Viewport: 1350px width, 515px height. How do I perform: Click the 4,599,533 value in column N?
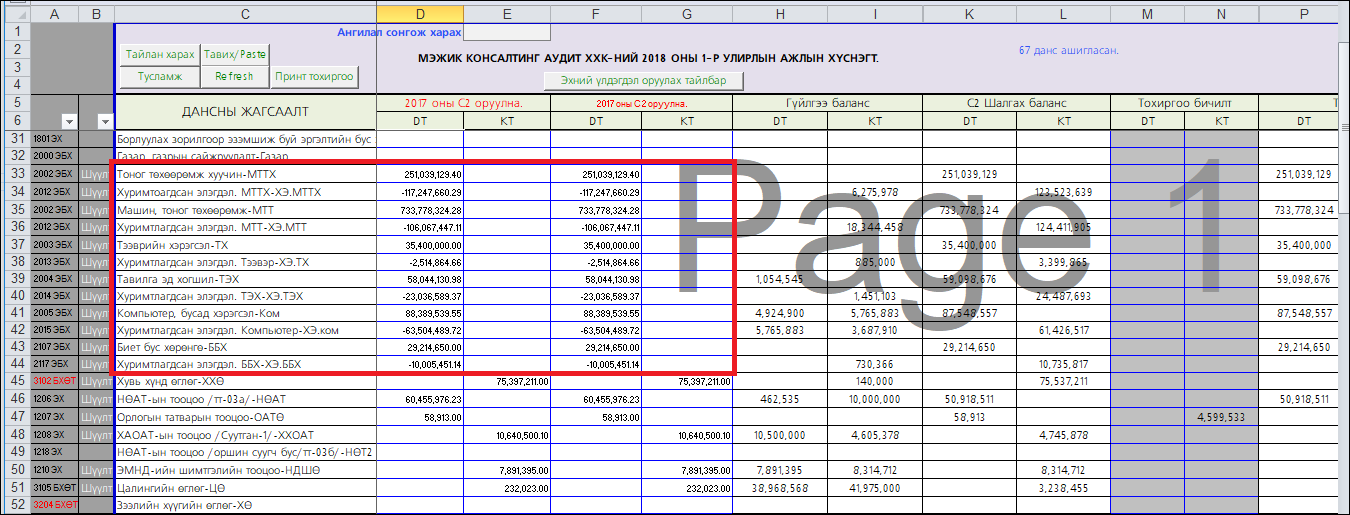coord(1221,415)
